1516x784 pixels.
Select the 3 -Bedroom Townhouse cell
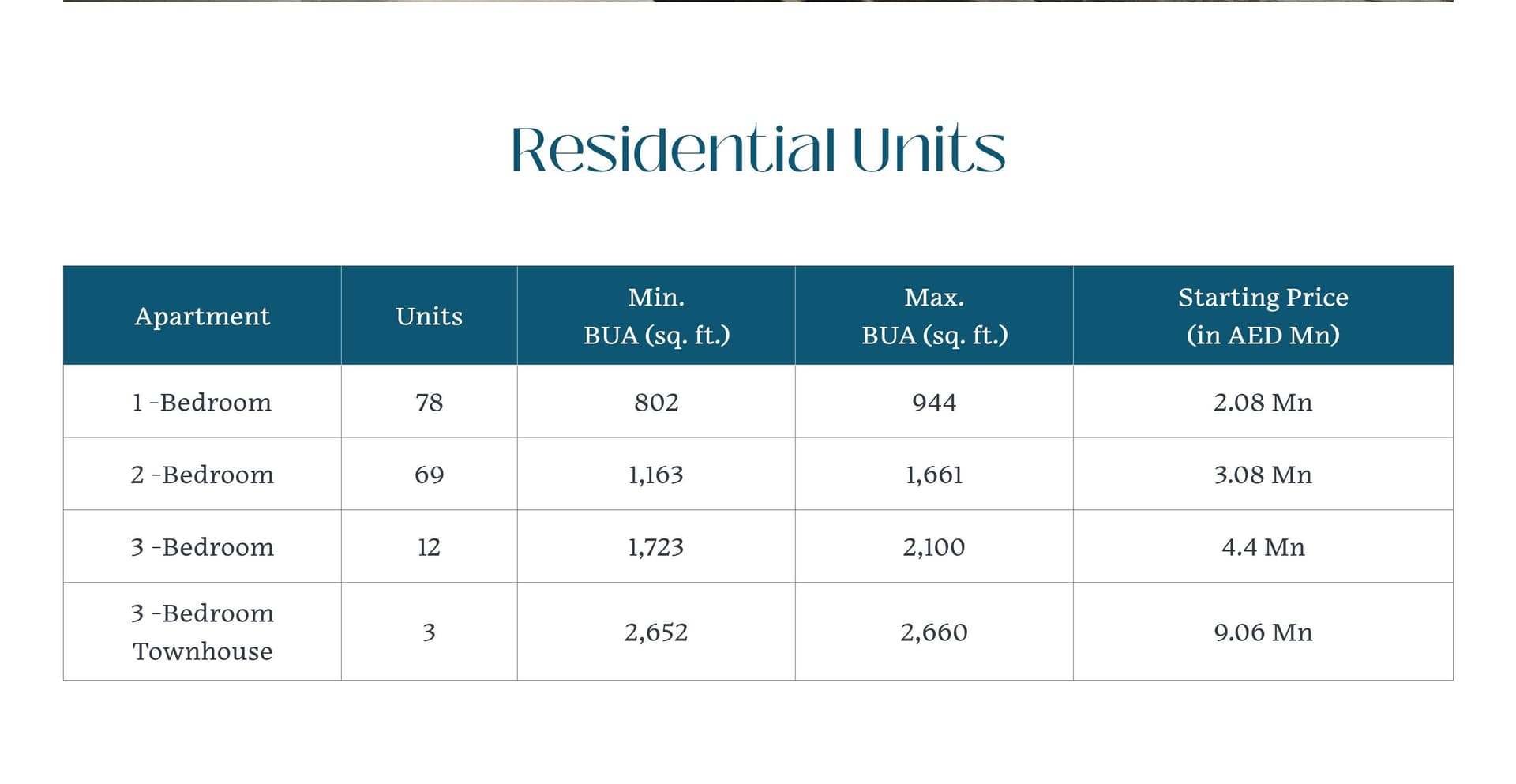point(202,632)
